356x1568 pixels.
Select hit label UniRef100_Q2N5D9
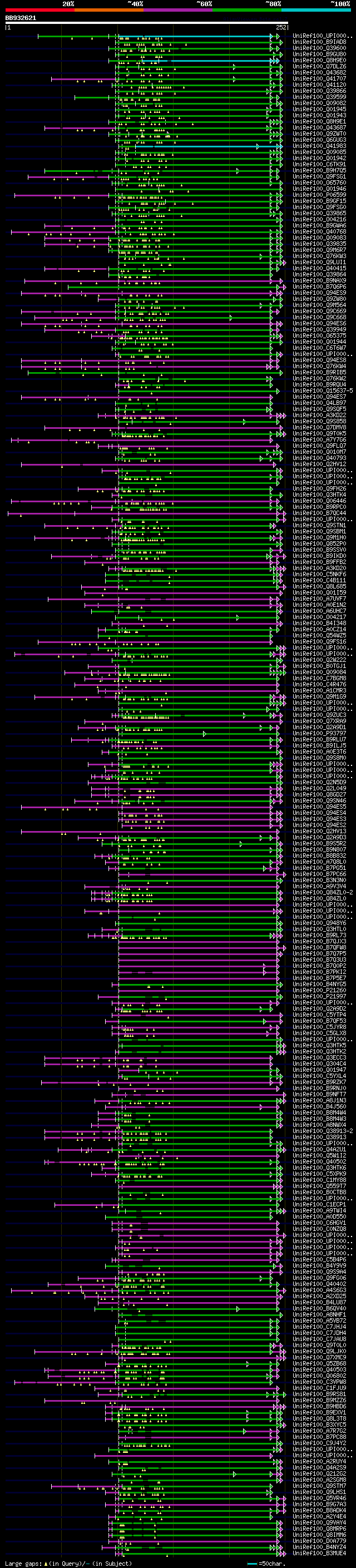coord(319,782)
